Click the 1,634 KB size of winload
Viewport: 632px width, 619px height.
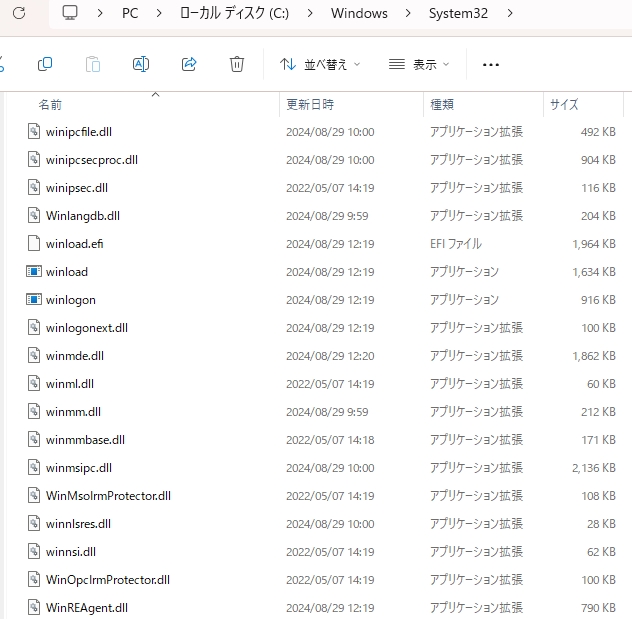(594, 272)
